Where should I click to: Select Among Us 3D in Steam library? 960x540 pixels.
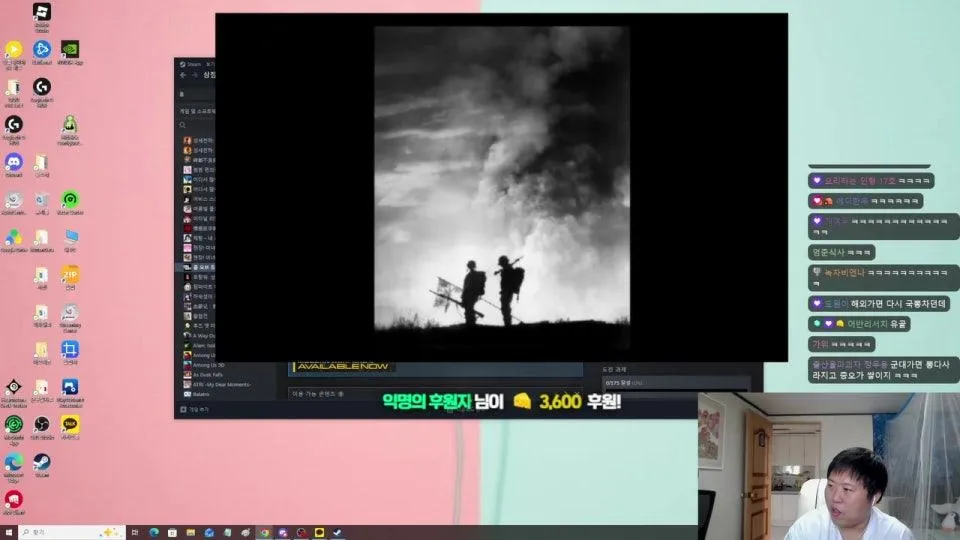(204, 365)
